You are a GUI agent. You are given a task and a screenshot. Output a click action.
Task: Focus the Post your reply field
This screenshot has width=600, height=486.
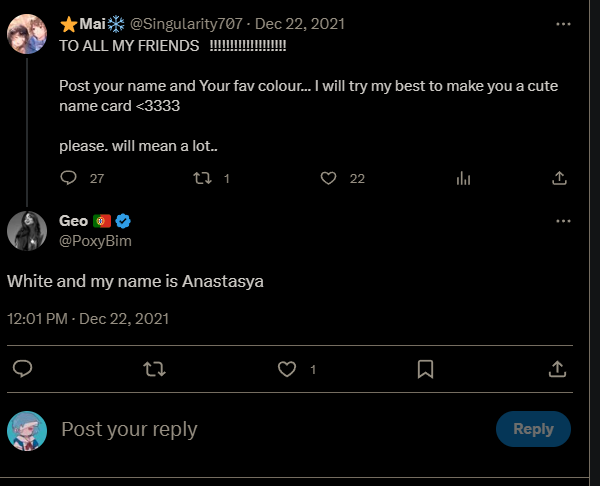point(276,429)
